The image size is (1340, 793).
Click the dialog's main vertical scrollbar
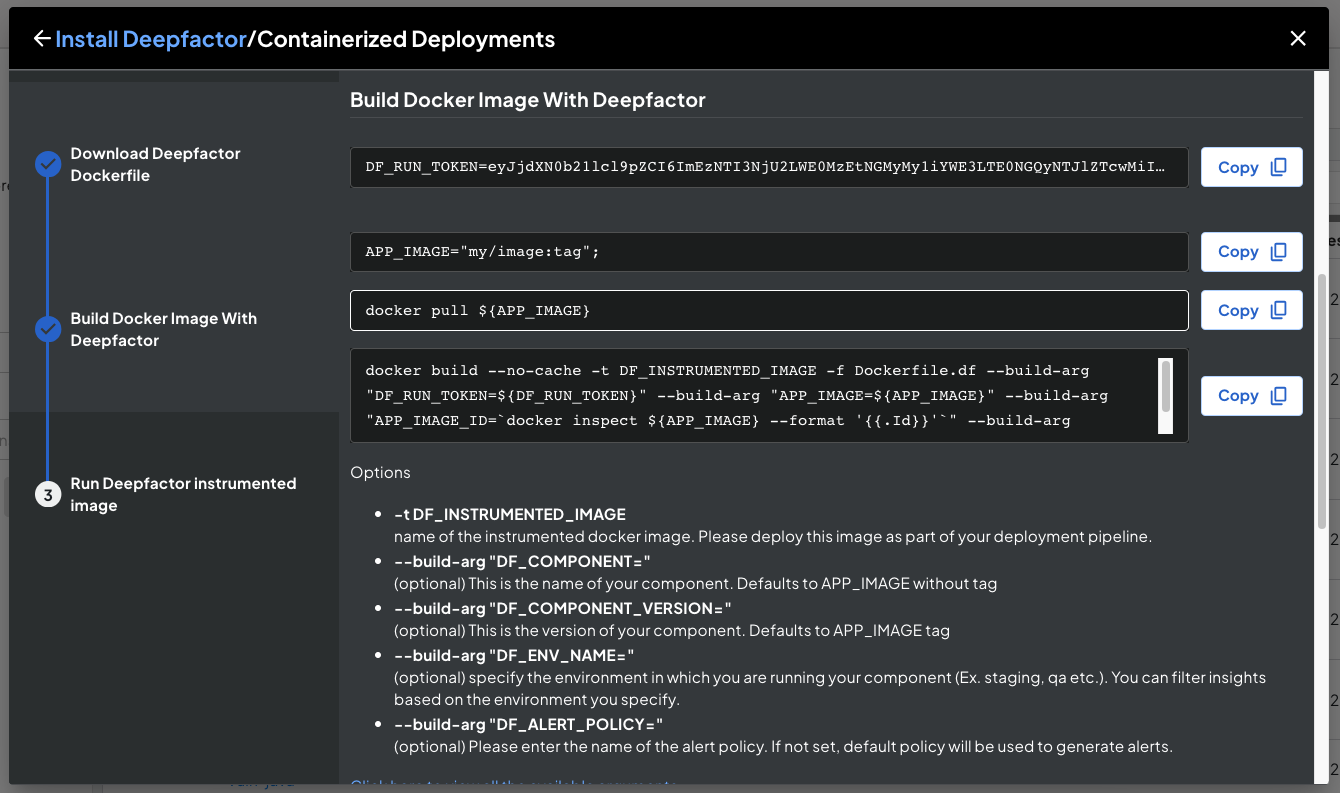[x=1322, y=400]
